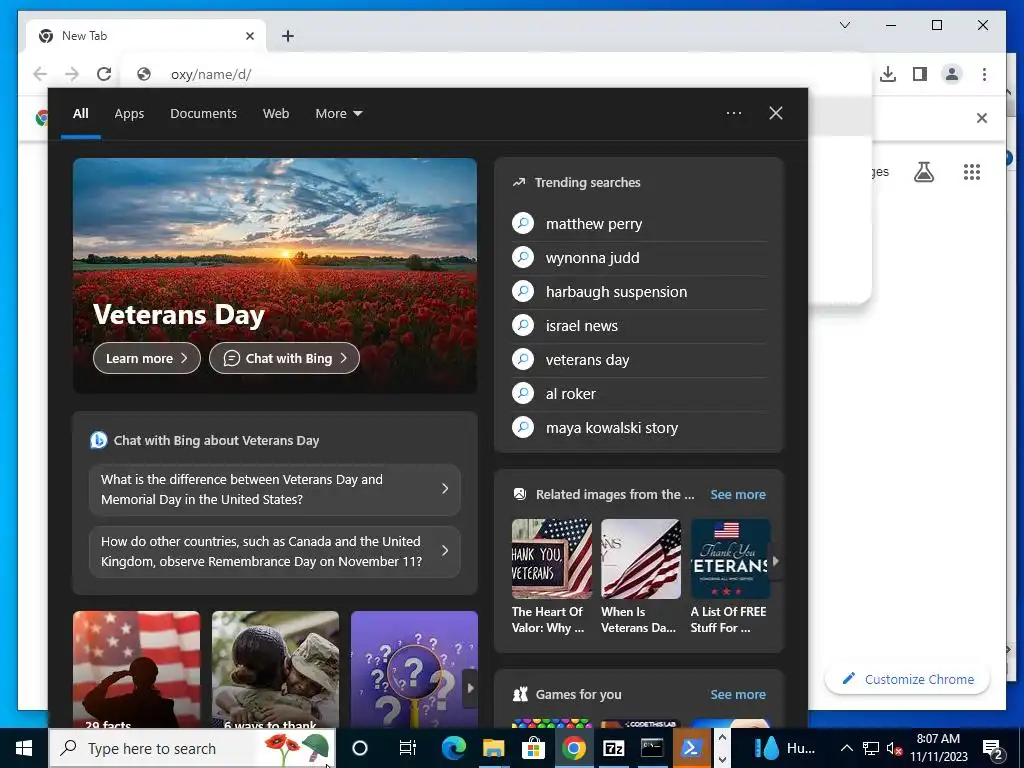The width and height of the screenshot is (1024, 768).
Task: Open Windows Start menu
Action: (24, 748)
